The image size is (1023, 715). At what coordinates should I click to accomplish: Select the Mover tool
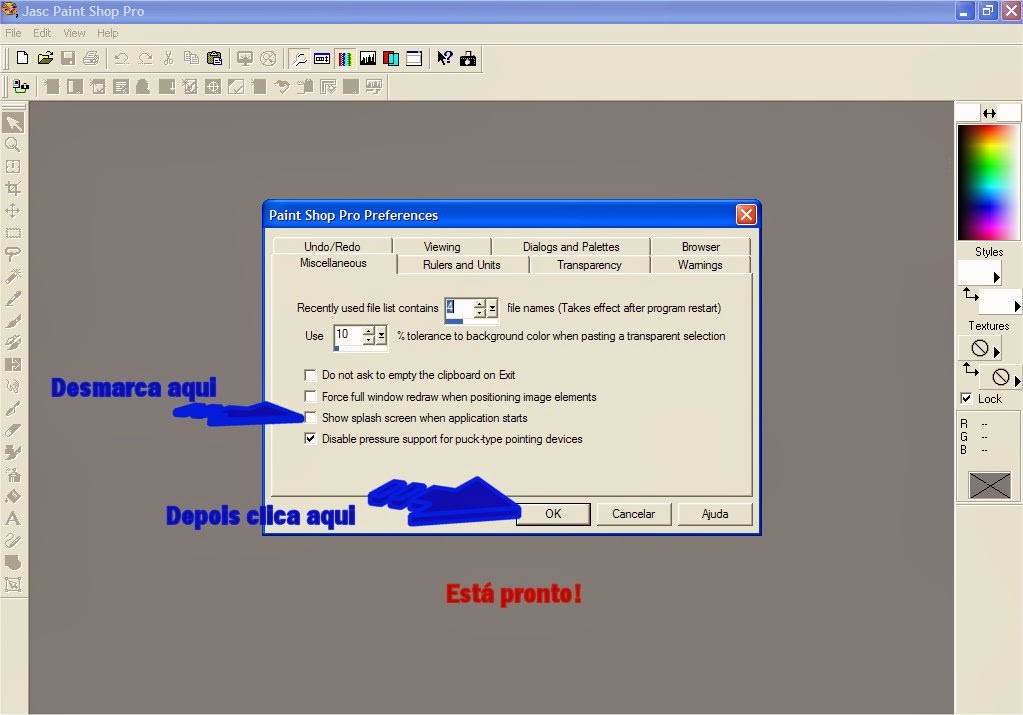(x=13, y=211)
